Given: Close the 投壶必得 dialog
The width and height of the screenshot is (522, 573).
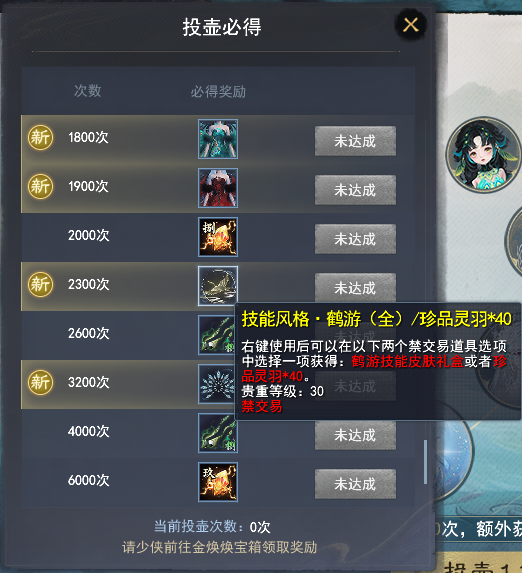Looking at the screenshot, I should pyautogui.click(x=411, y=25).
